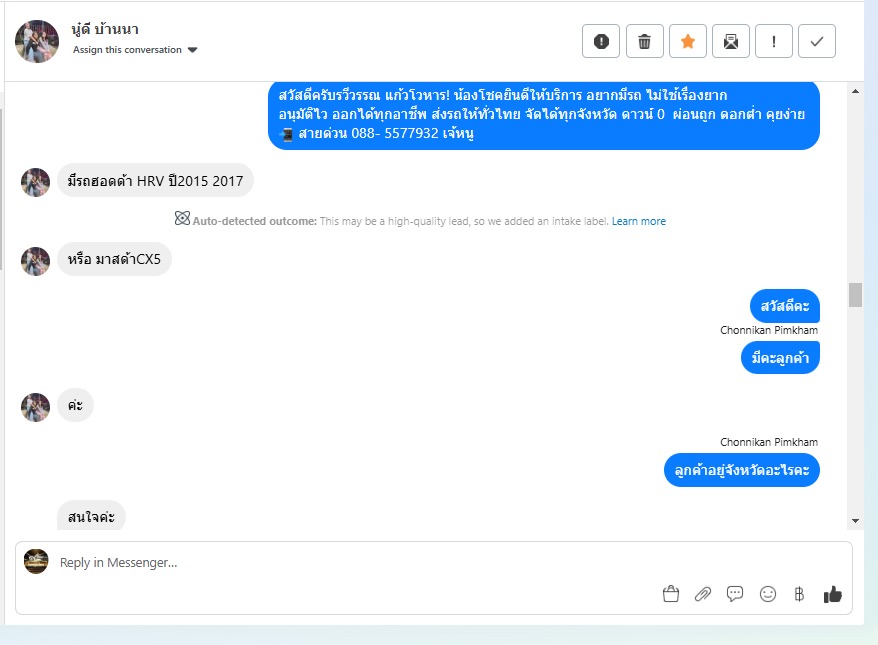The height and width of the screenshot is (645, 878).
Task: Open saved replies speech bubble icon
Action: (x=735, y=594)
